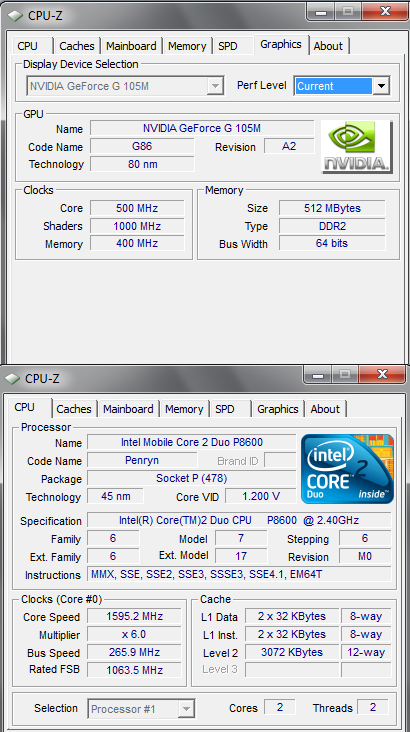Image resolution: width=410 pixels, height=732 pixels.
Task: Click the Multiplier value x 6.0
Action: click(x=134, y=634)
